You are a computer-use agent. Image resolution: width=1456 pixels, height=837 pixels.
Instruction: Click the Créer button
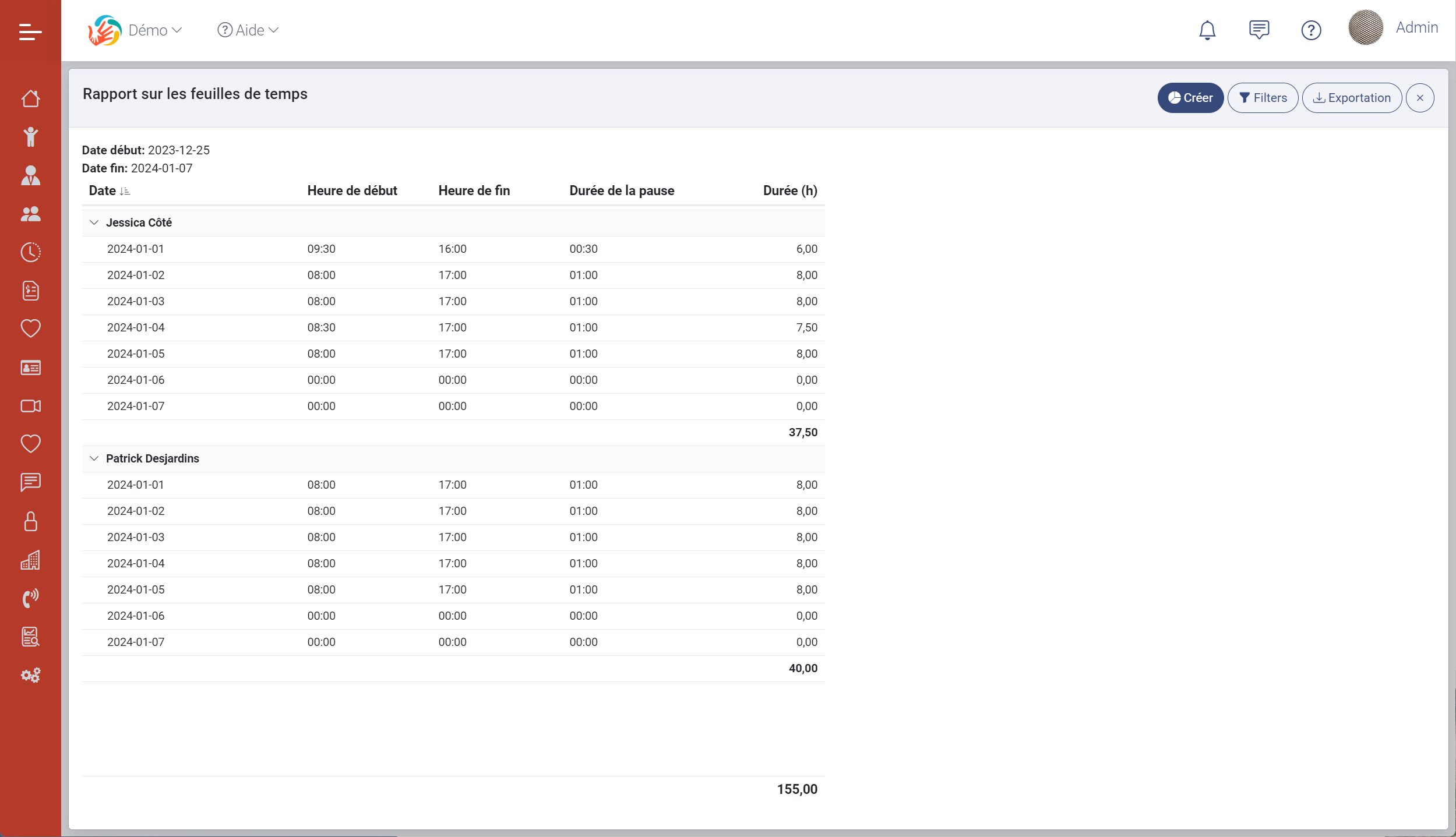[x=1190, y=98]
